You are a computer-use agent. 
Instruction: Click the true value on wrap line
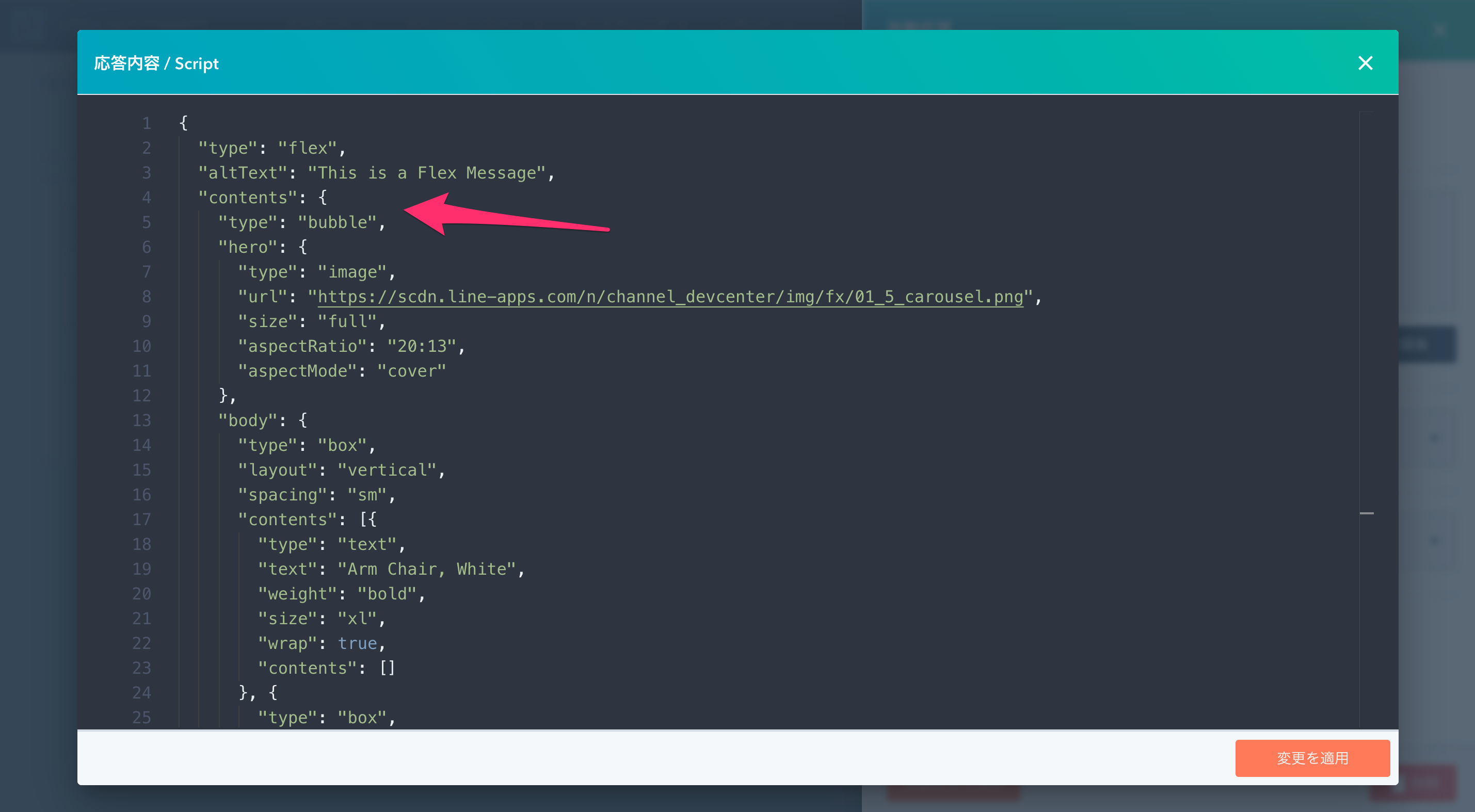(x=357, y=643)
